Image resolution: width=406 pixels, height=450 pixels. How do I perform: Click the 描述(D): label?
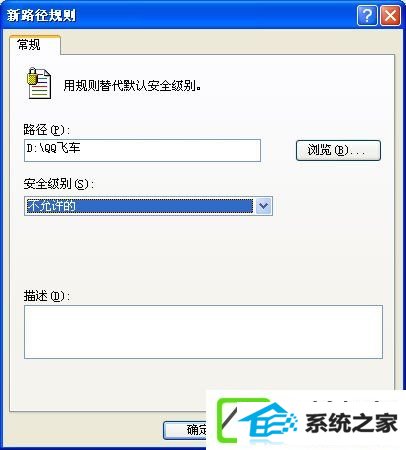point(47,296)
